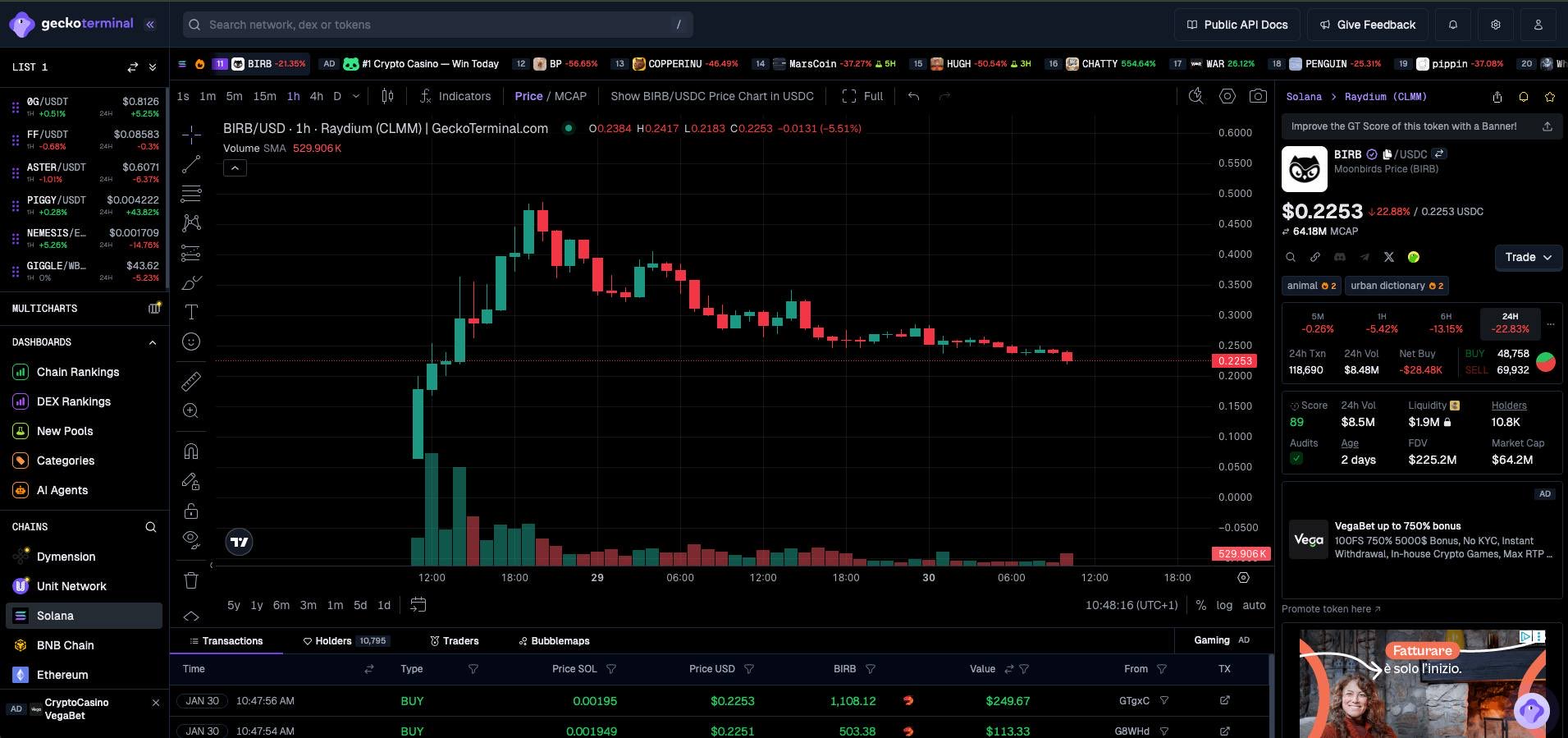1568x738 pixels.
Task: Expand the LIST 1 watchlist chevron
Action: 153,67
